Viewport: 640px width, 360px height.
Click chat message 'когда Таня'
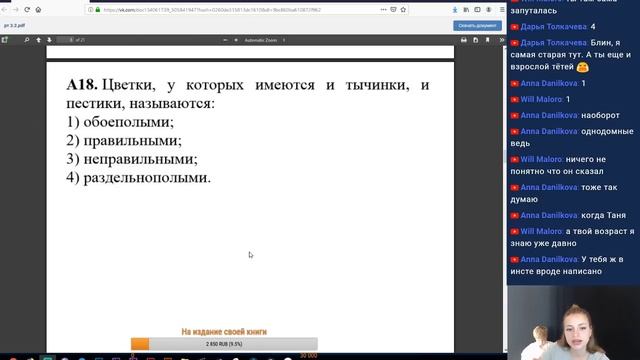[603, 216]
